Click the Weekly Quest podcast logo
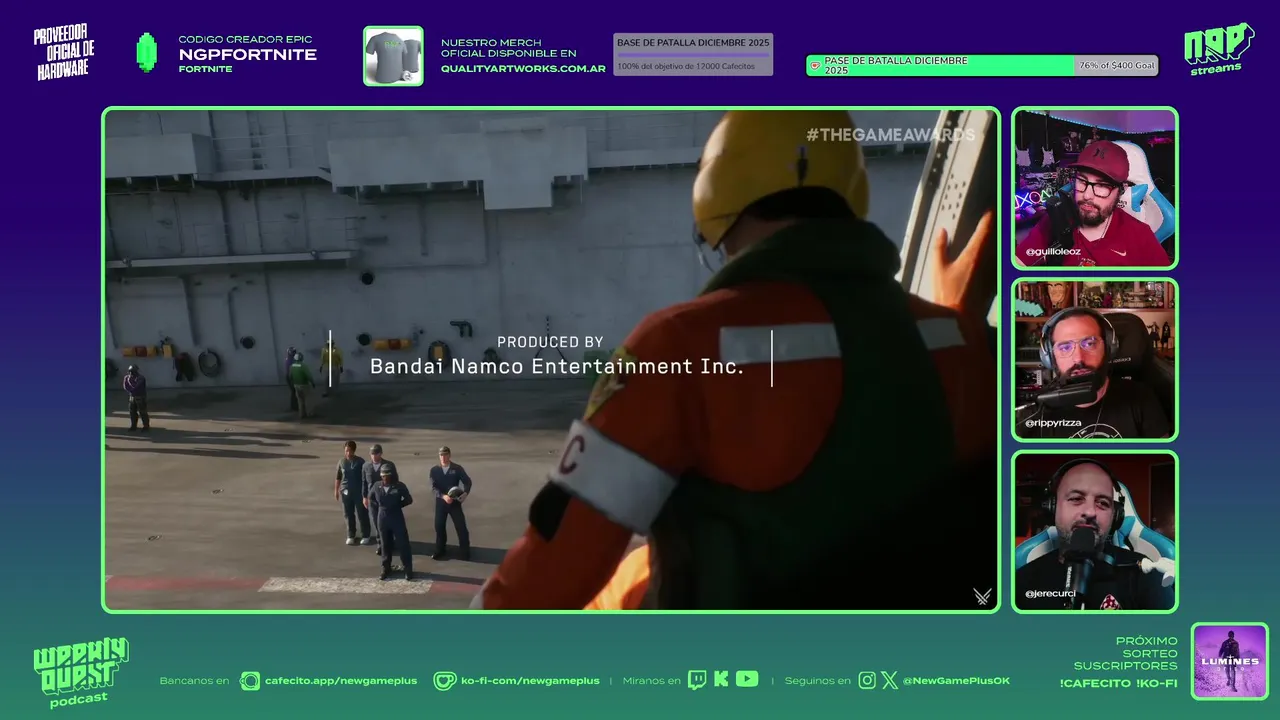 80,673
